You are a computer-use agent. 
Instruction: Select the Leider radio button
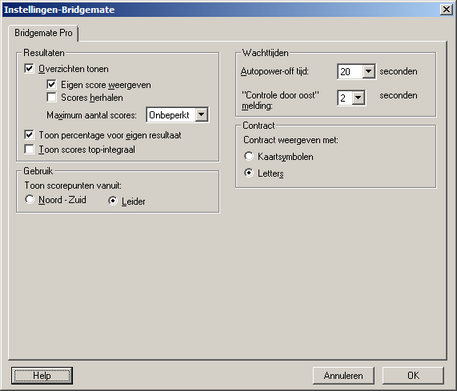click(x=113, y=201)
